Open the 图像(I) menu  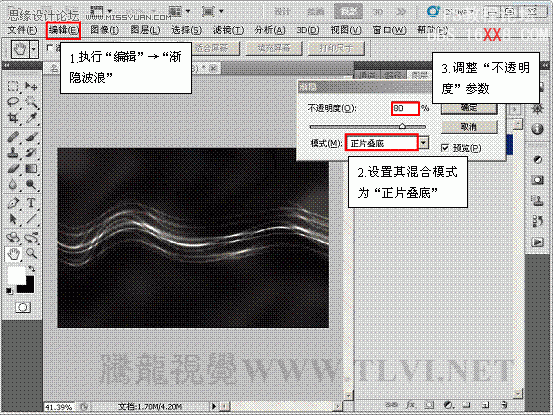tap(104, 30)
